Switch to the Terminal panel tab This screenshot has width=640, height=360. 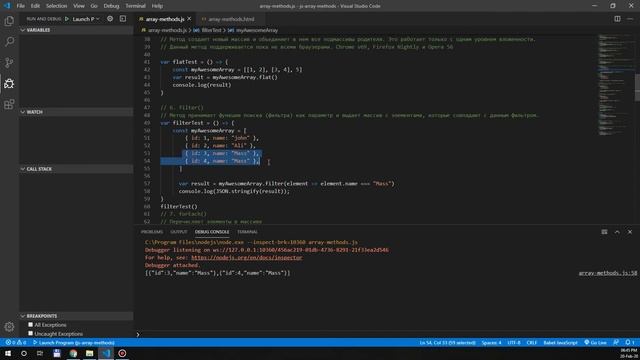[x=247, y=232]
